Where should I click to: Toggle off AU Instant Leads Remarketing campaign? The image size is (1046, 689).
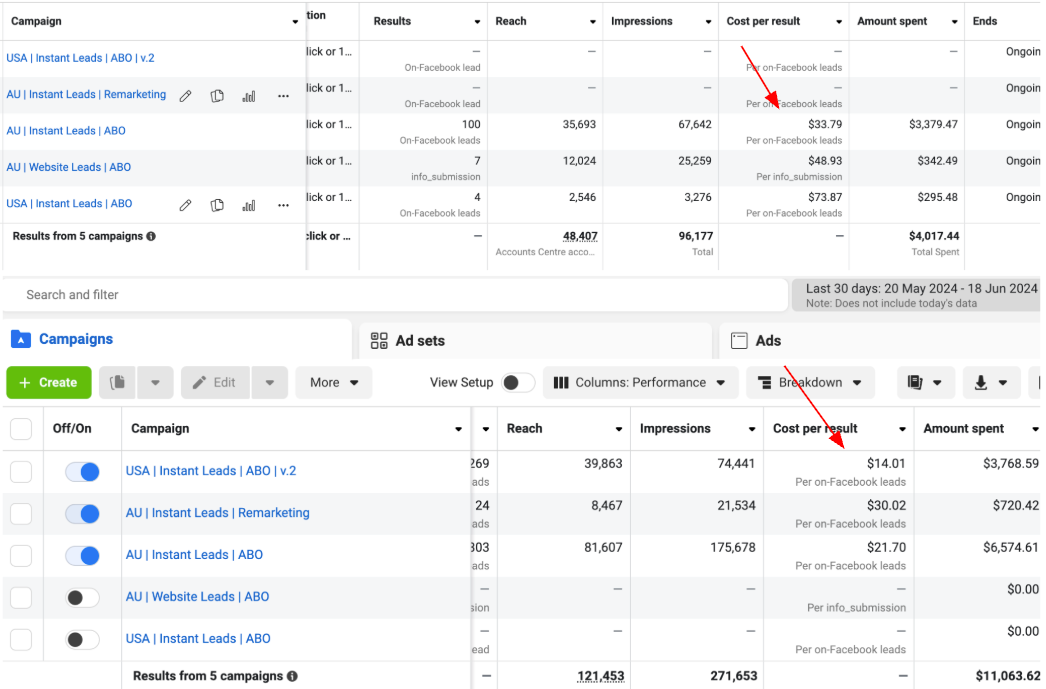coord(82,514)
